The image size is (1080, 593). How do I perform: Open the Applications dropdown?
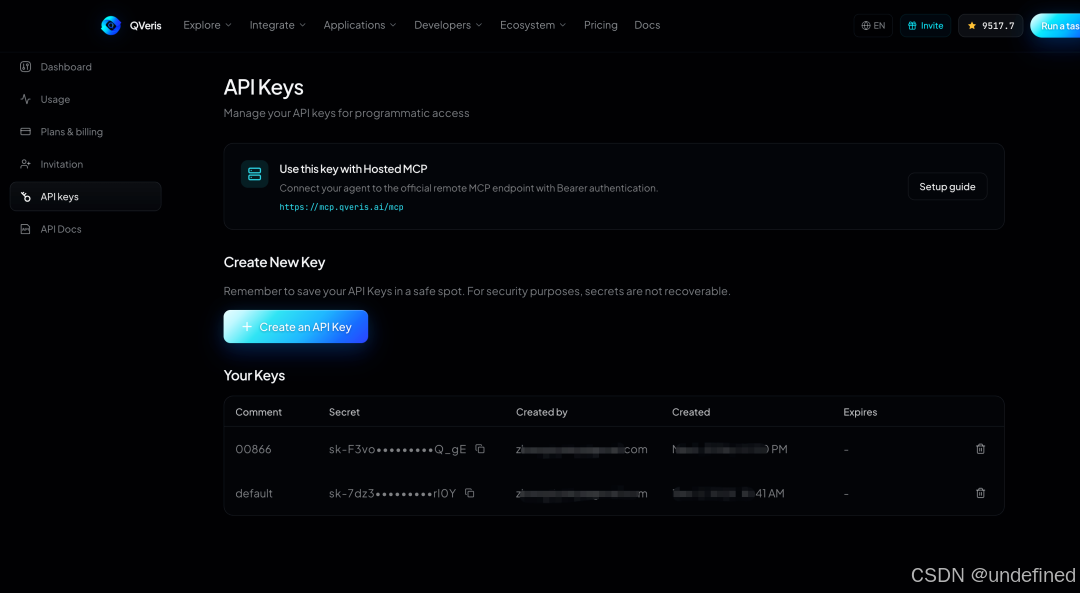[x=360, y=25]
